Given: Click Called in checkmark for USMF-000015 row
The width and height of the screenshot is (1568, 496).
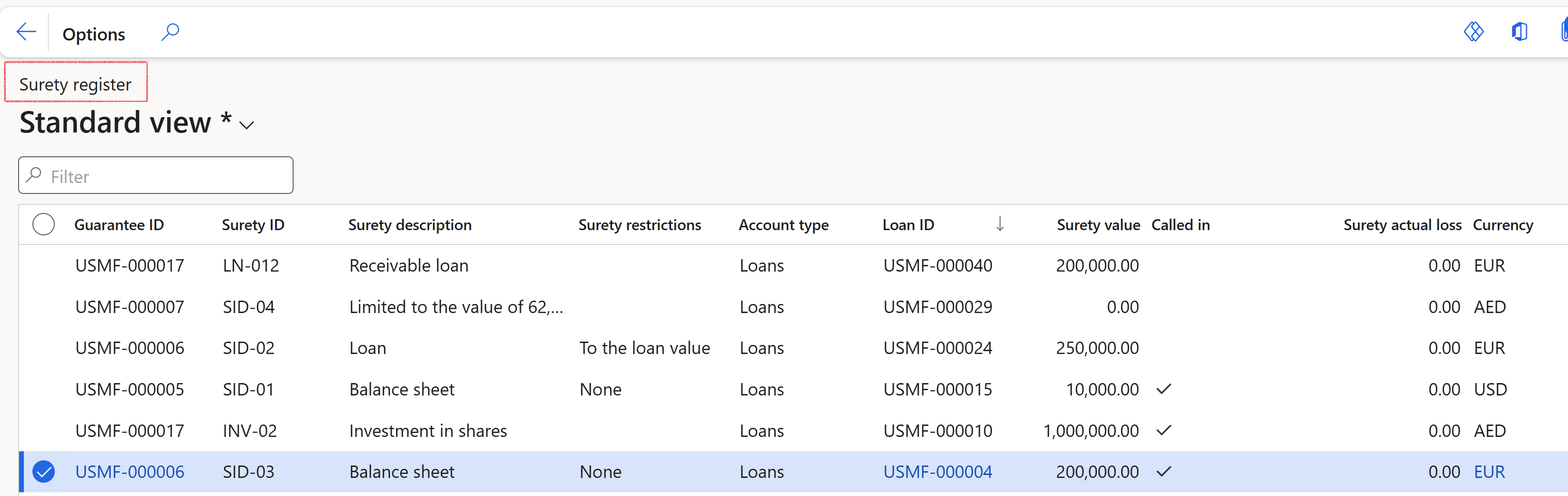Looking at the screenshot, I should 1163,389.
